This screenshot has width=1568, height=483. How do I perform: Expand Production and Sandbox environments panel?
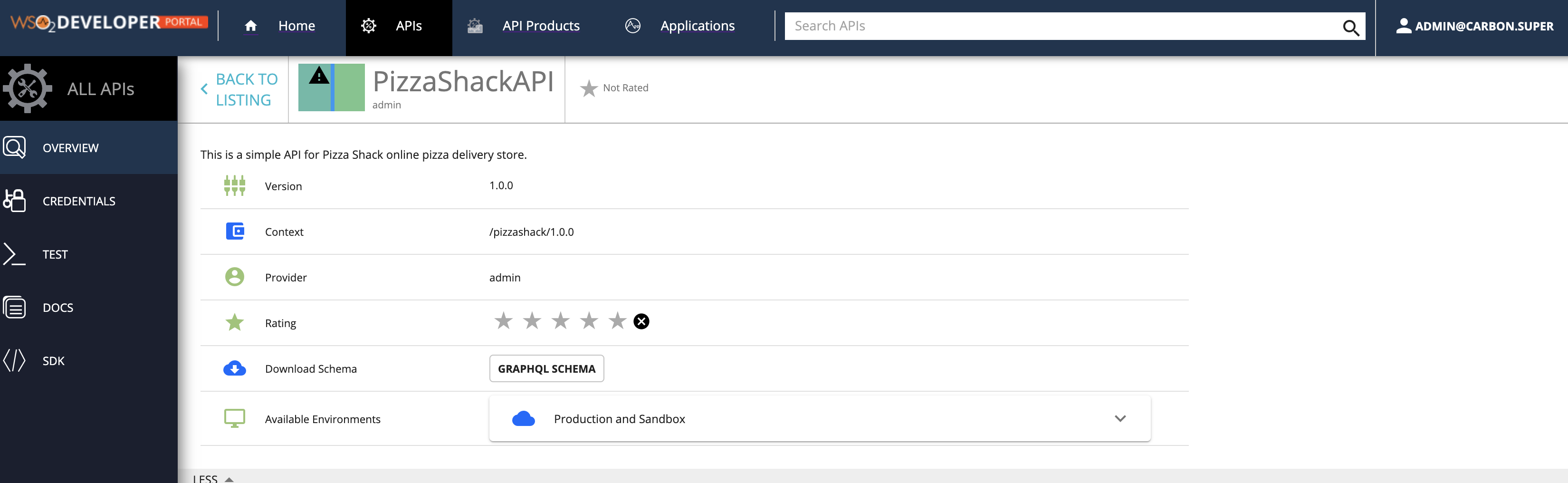pos(819,418)
